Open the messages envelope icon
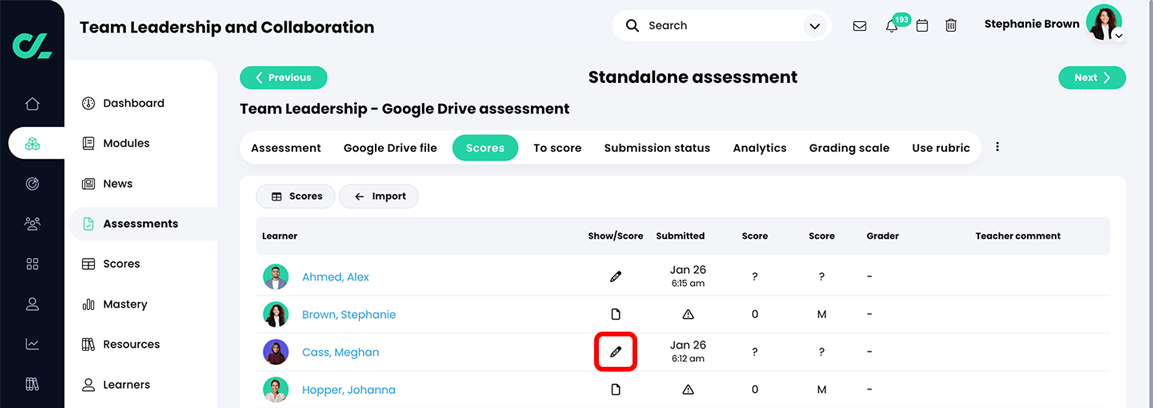Viewport: 1153px width, 408px height. [x=859, y=26]
